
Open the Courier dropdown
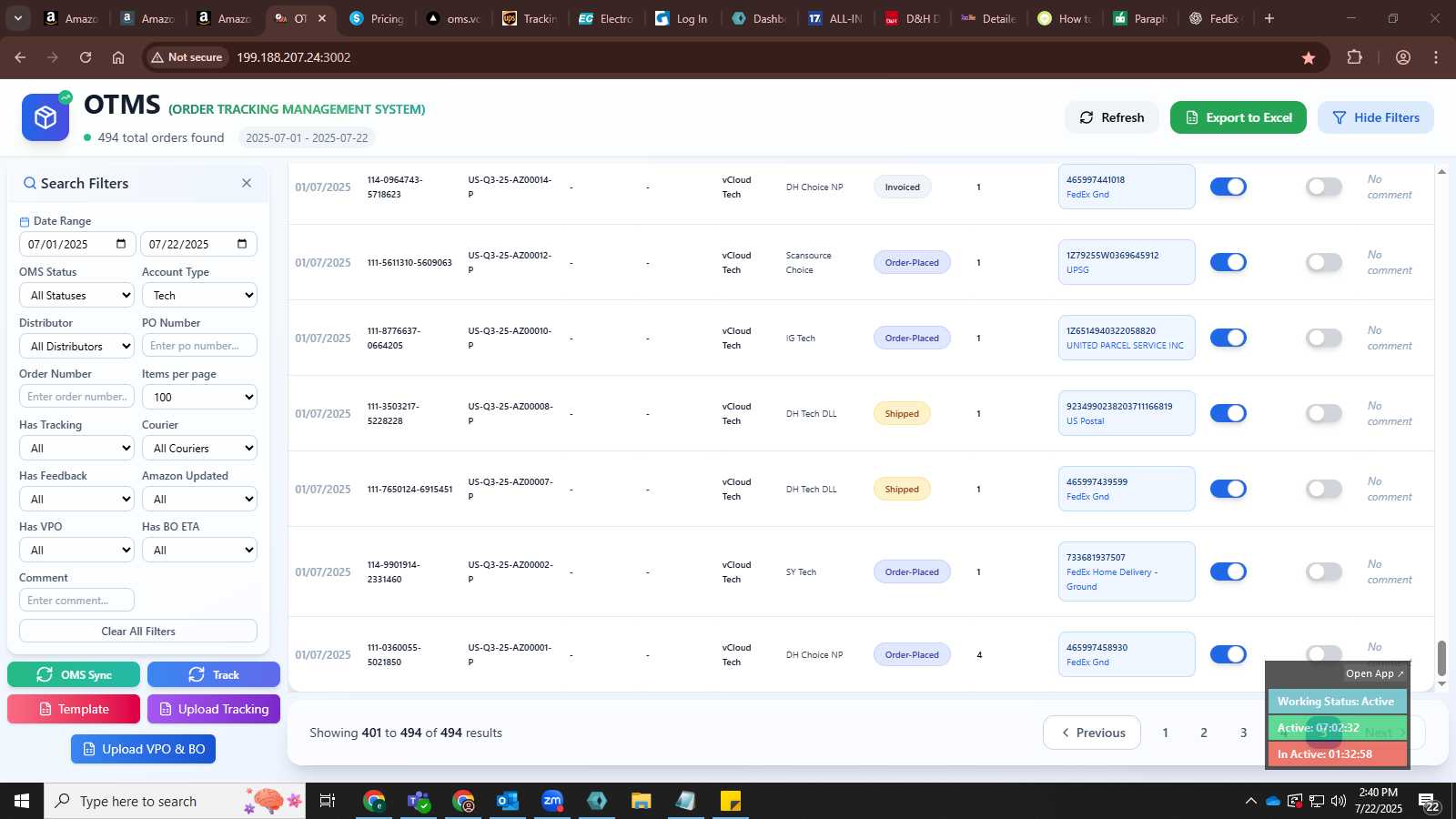199,448
